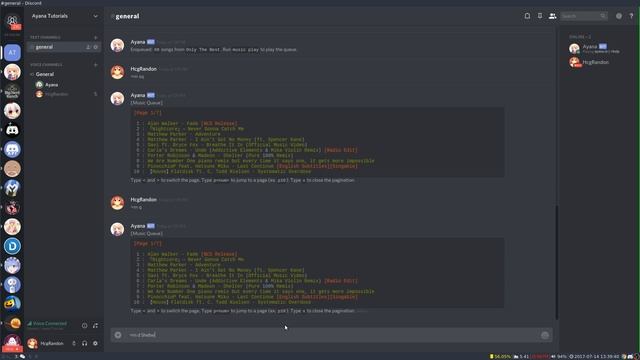Open the emoji picker

(x=544, y=335)
